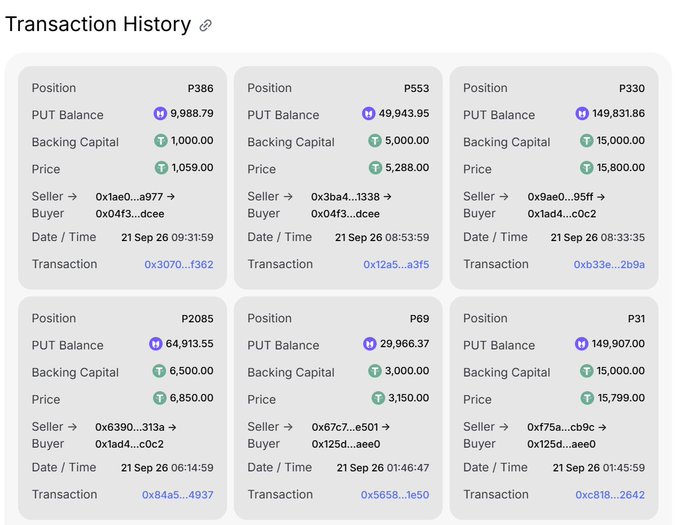
Task: Click position ID P553
Action: (416, 88)
